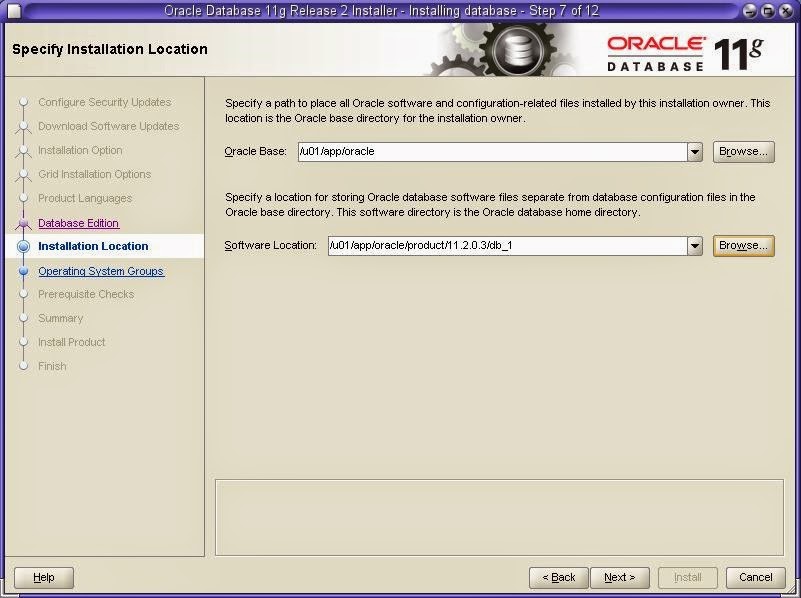Click the Database Edition step marker icon
The width and height of the screenshot is (801, 598).
(x=23, y=223)
